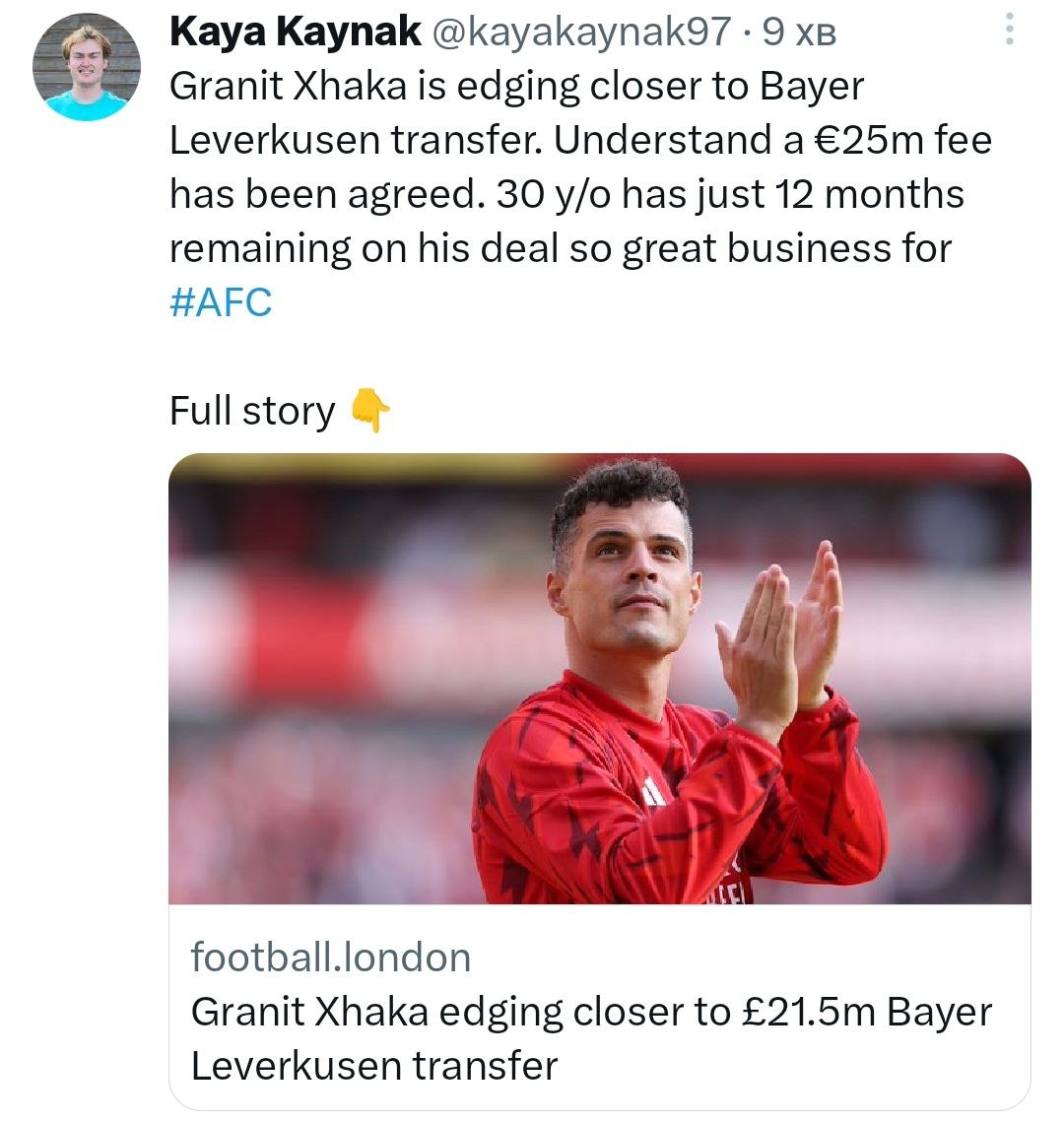Viewport: 1064px width, 1122px height.
Task: Open the three-dot more options menu
Action: click(1009, 30)
